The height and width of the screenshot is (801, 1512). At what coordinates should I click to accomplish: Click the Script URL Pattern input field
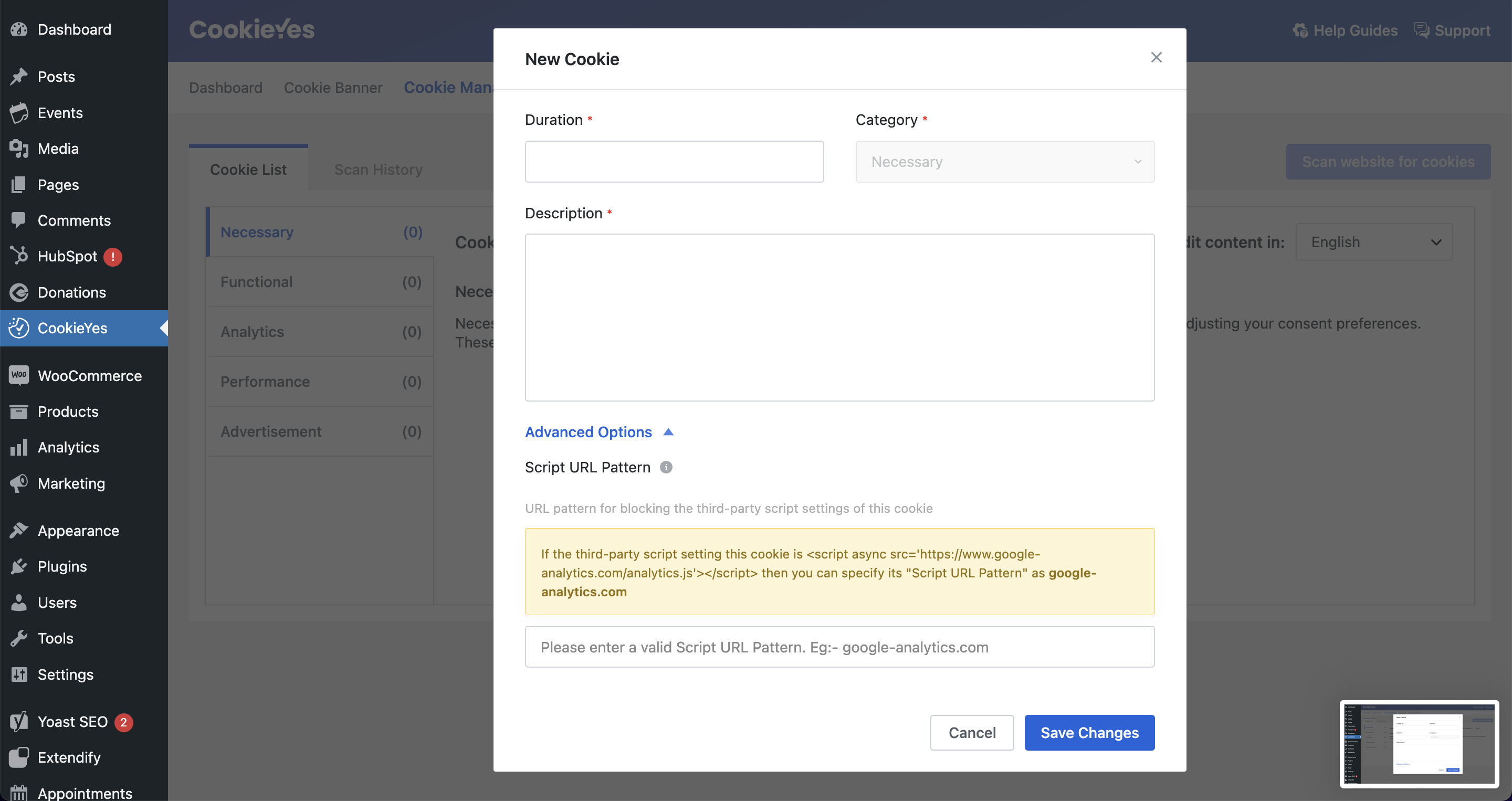pos(840,646)
